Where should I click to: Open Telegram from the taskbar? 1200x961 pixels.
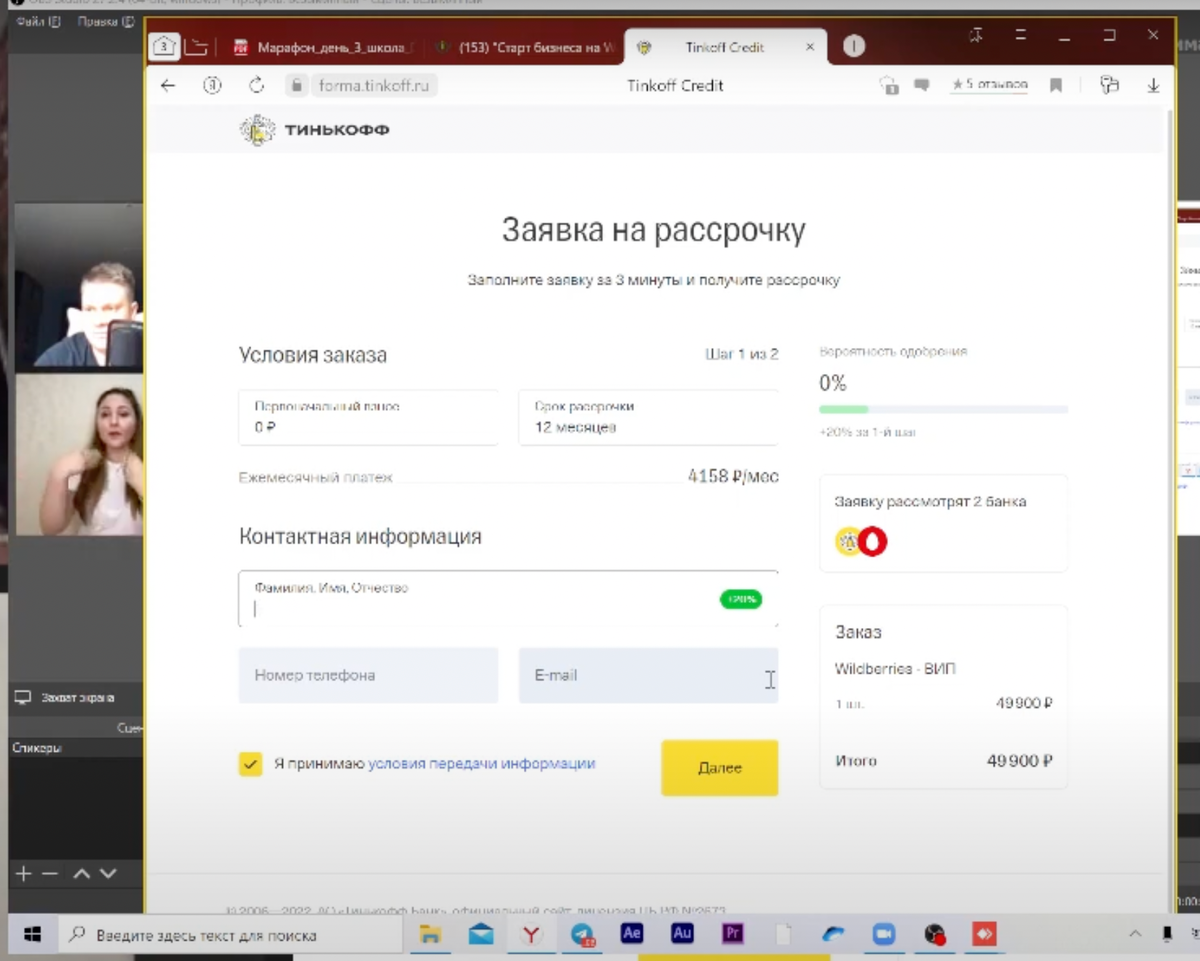pos(582,935)
